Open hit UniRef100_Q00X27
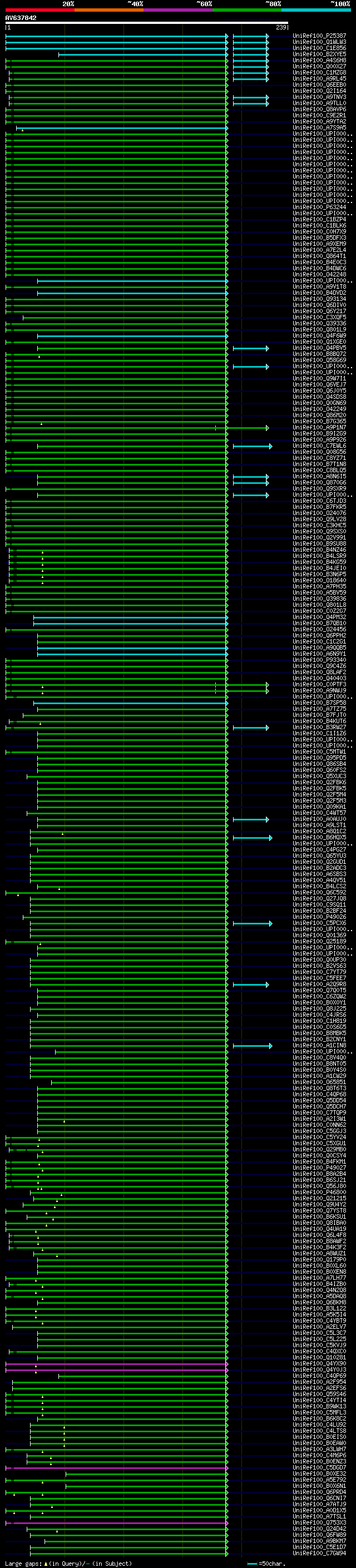356x1568 pixels. (x=319, y=66)
